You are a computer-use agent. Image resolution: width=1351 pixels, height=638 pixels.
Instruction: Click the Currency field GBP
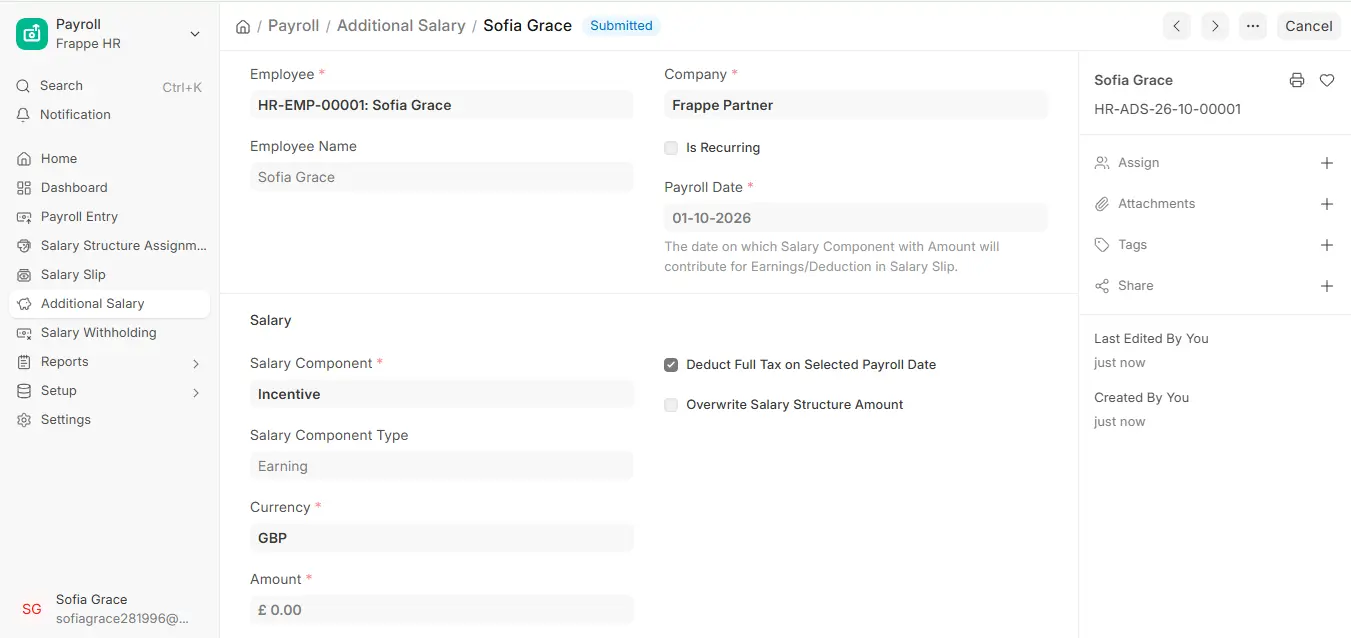(x=441, y=538)
